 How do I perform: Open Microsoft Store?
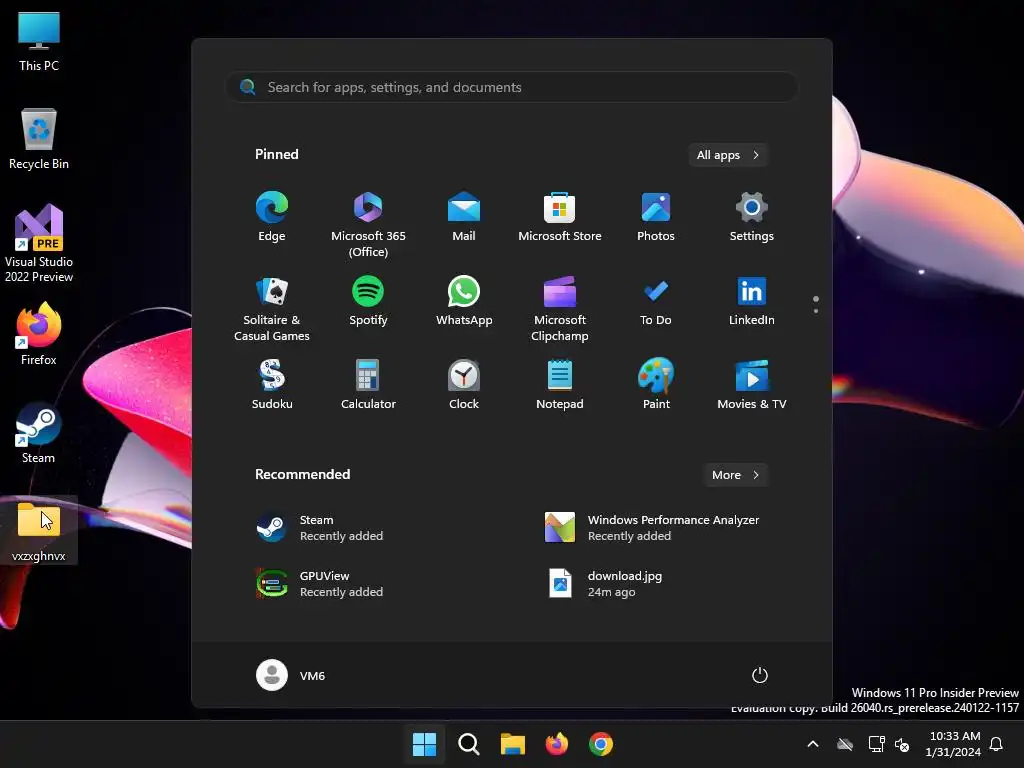(560, 217)
